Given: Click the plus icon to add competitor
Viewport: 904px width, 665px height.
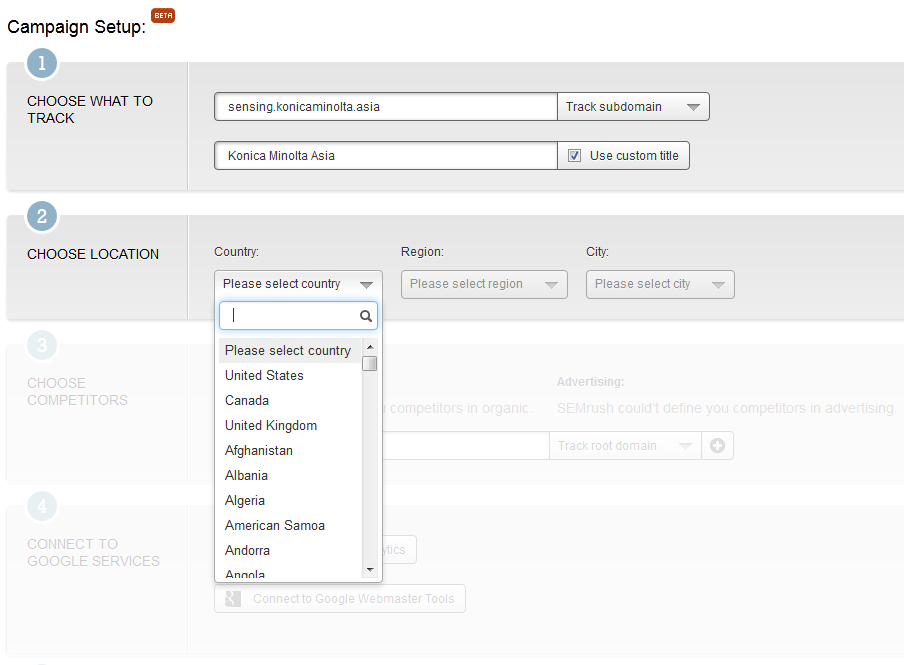Looking at the screenshot, I should (x=717, y=445).
